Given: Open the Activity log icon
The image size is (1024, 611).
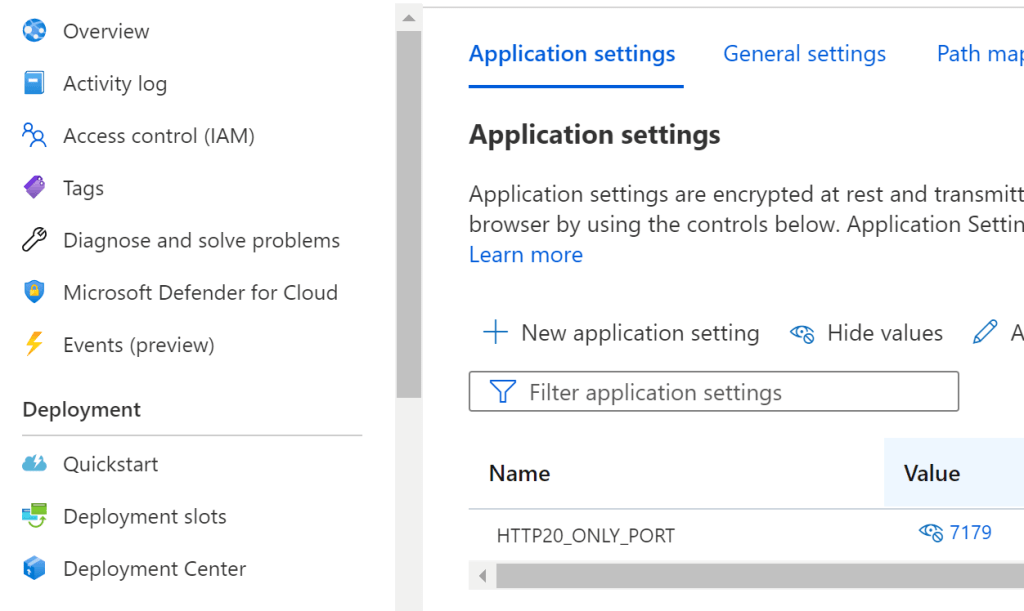Looking at the screenshot, I should (x=34, y=83).
